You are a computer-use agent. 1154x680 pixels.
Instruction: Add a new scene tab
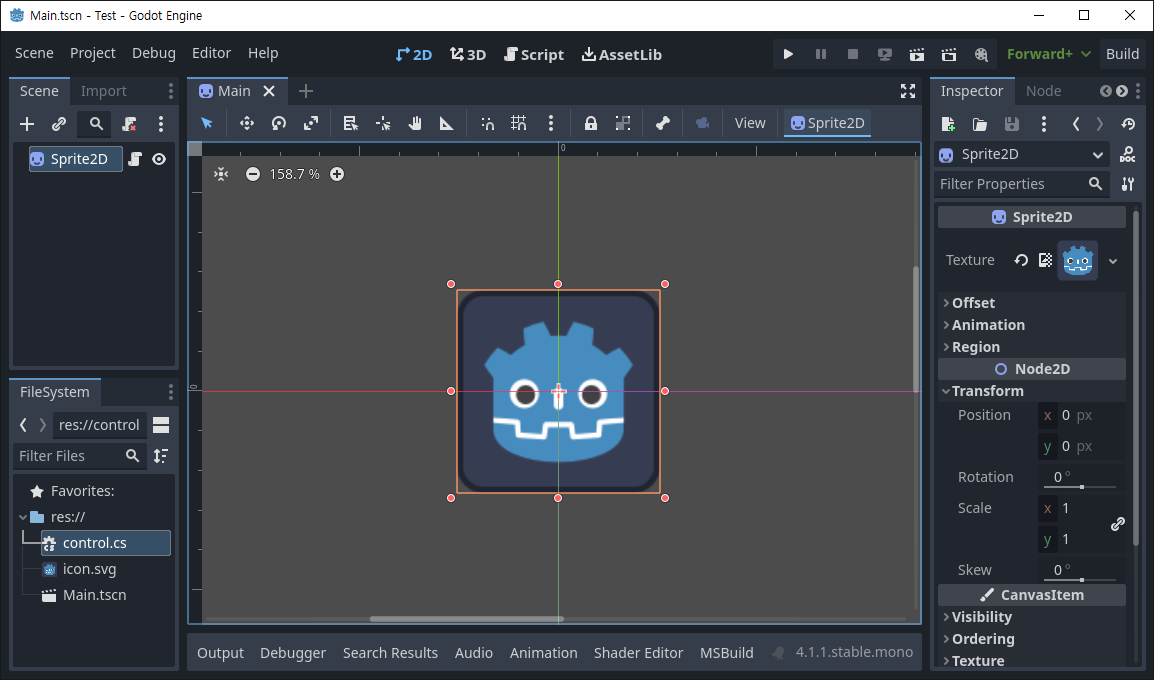tap(306, 91)
